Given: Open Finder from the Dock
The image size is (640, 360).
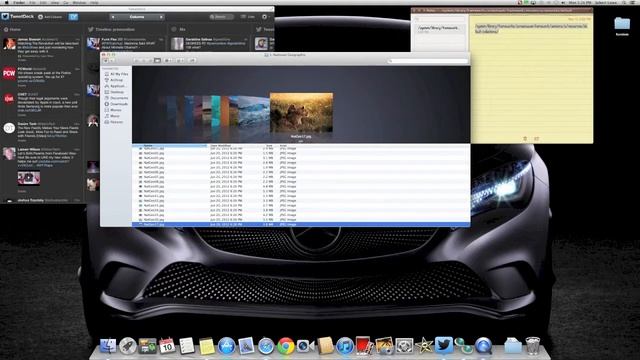Looking at the screenshot, I should pyautogui.click(x=108, y=346).
